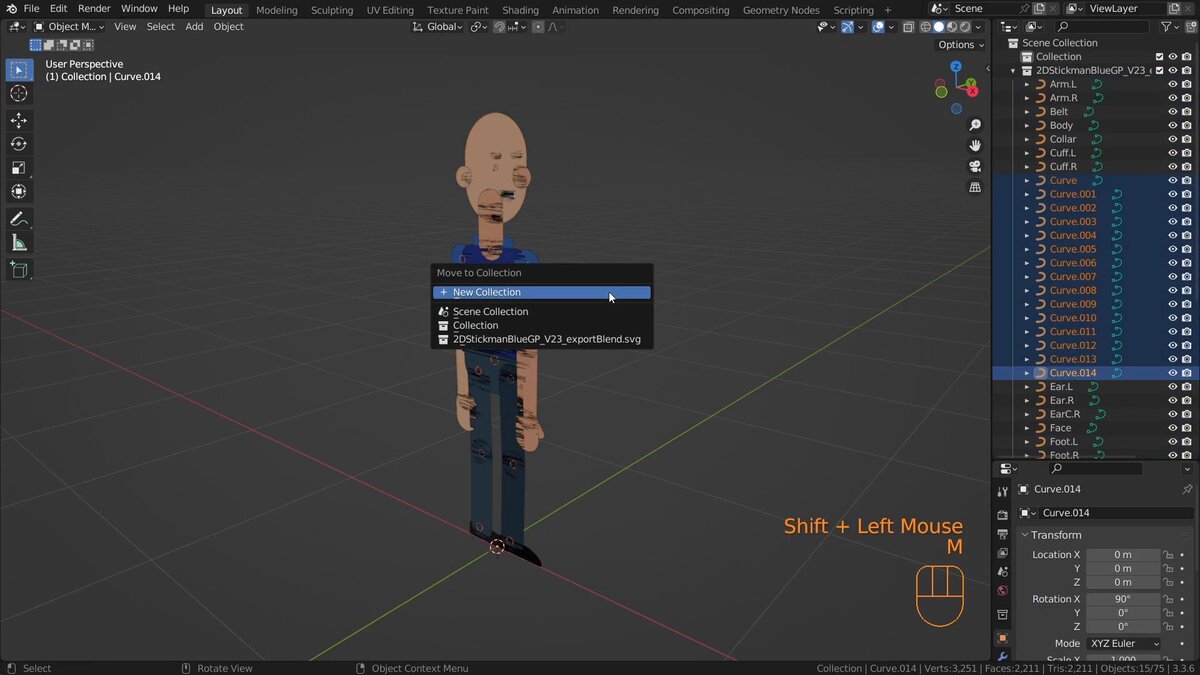Pick the Measure tool

point(19,243)
